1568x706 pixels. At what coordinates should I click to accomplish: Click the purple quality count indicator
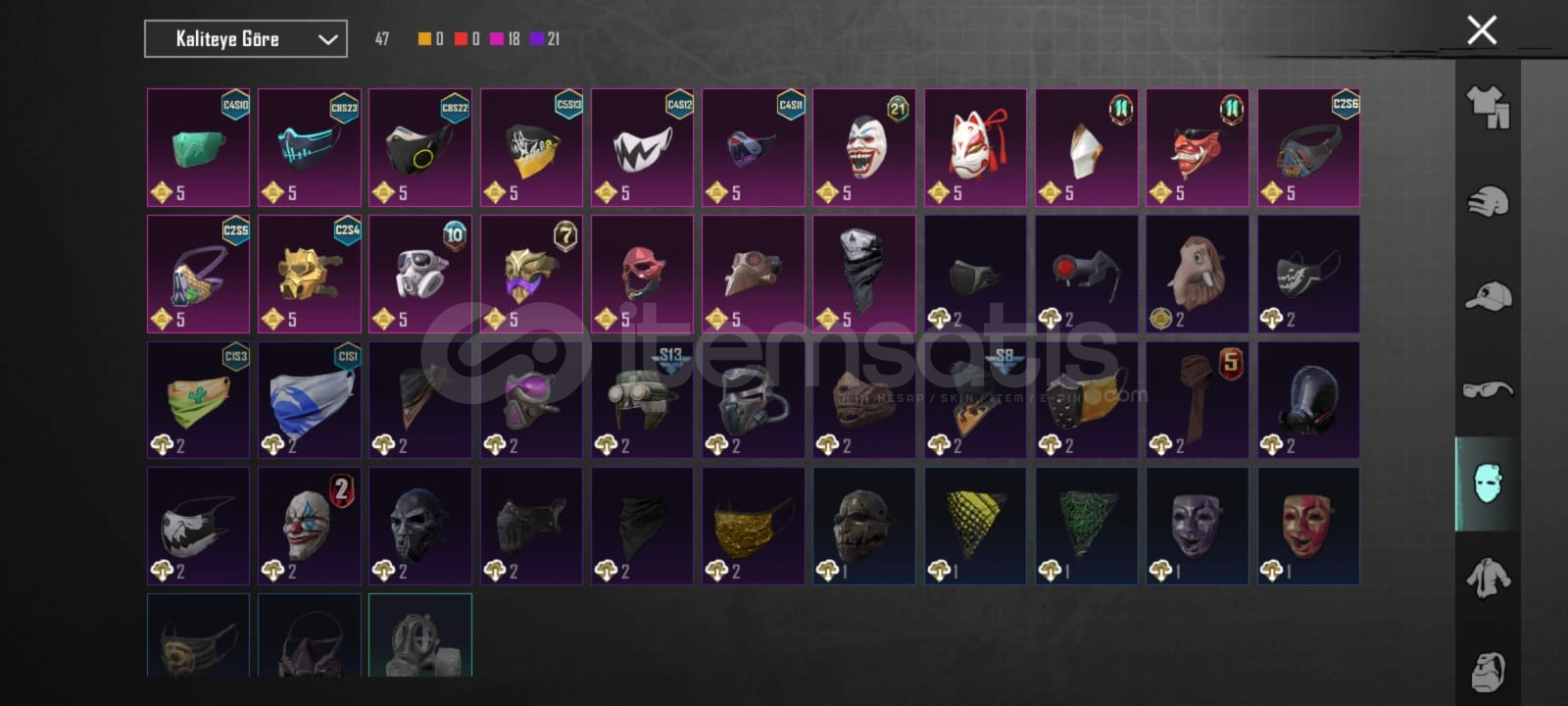pyautogui.click(x=545, y=39)
